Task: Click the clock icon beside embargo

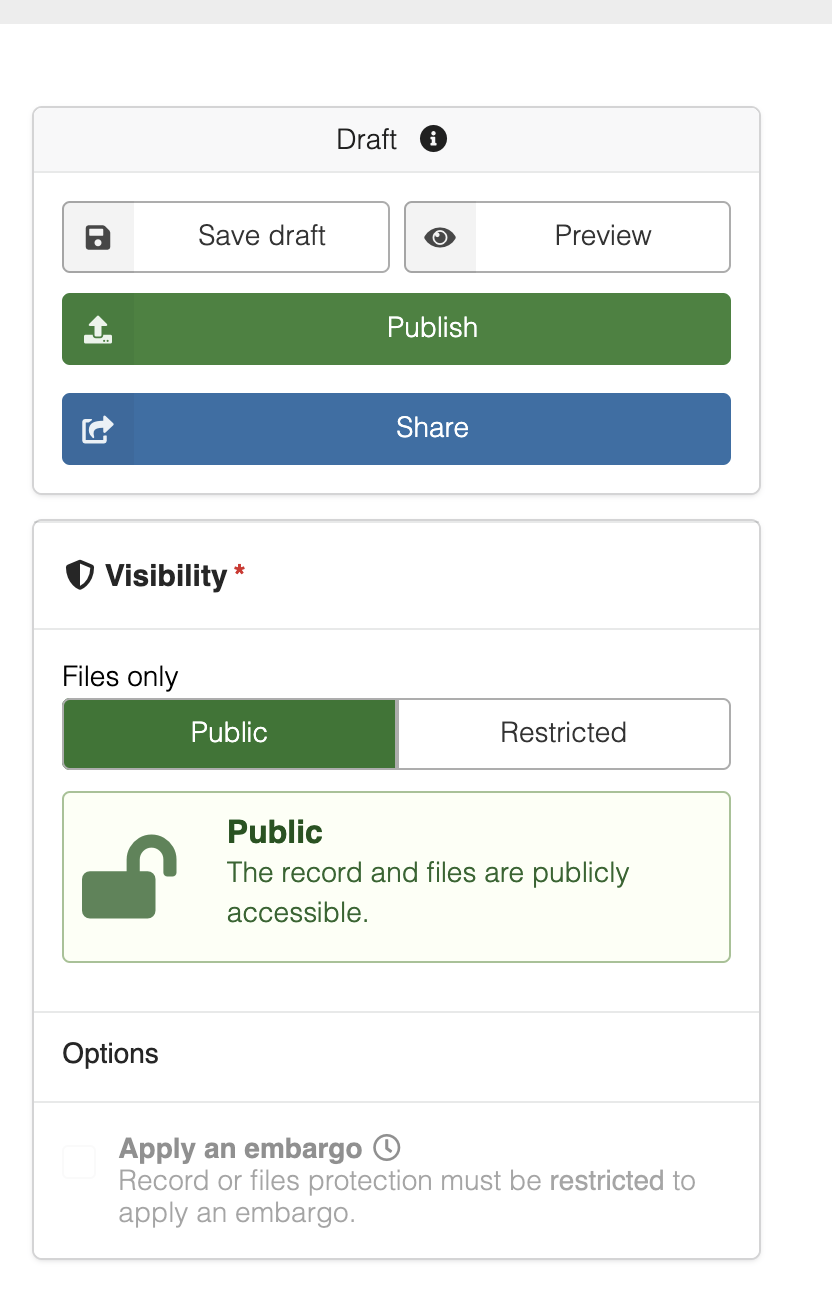Action: coord(386,1146)
